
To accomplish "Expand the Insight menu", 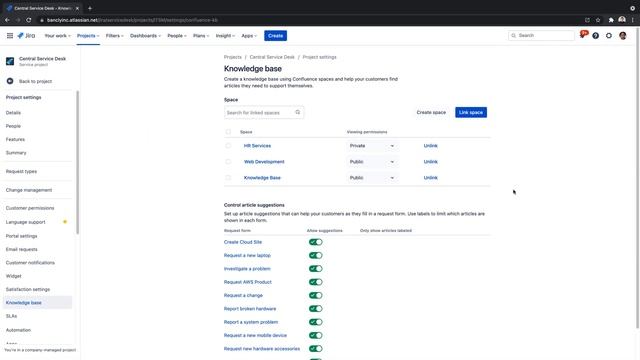I will pos(225,36).
